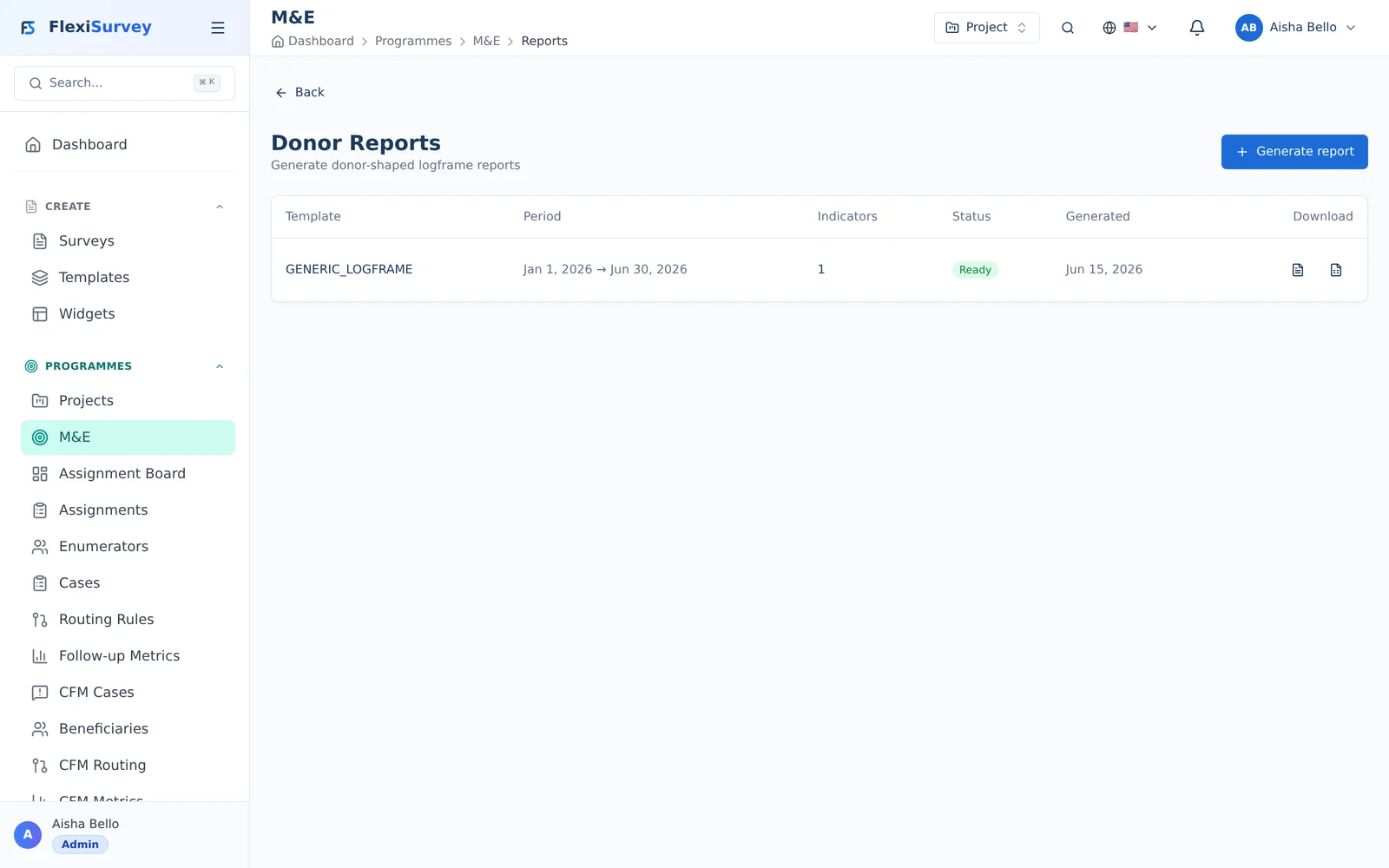Image resolution: width=1389 pixels, height=868 pixels.
Task: Open Follow-up Metrics page
Action: click(128, 656)
